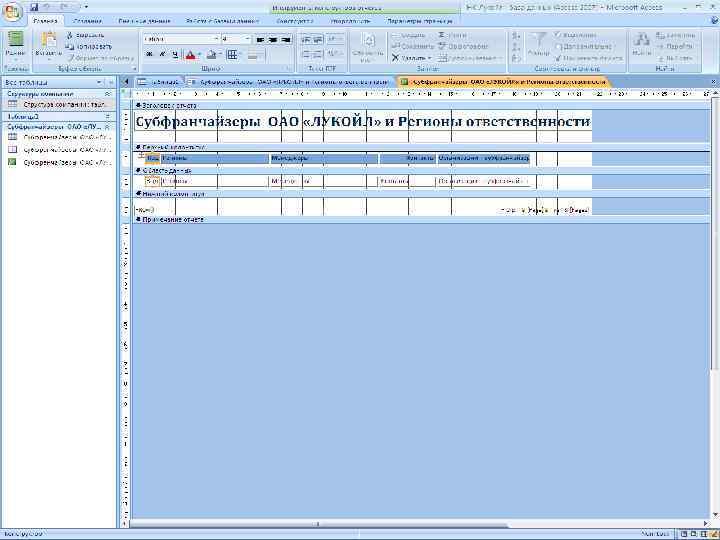Click the Сохранить record button
Image resolution: width=720 pixels, height=540 pixels.
(x=412, y=46)
